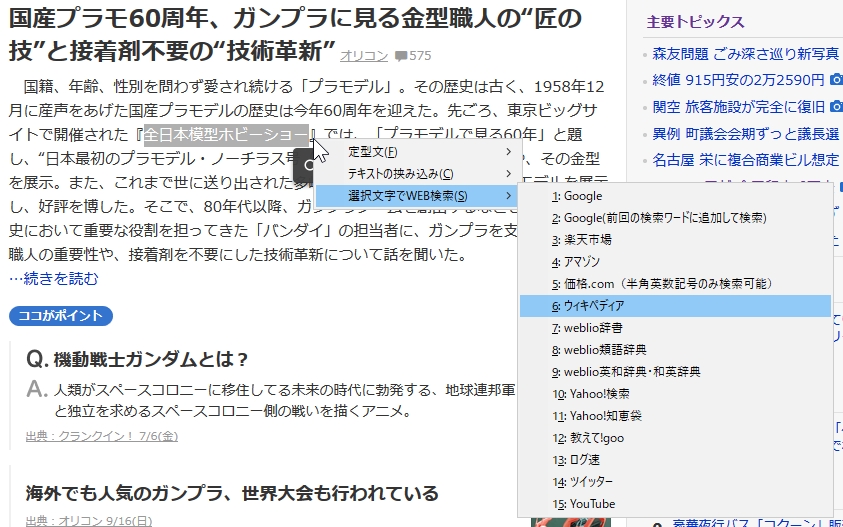Screen dimensions: 843x527
Task: Open topic 終値 915円安の2万2590円
Action: tap(738, 80)
